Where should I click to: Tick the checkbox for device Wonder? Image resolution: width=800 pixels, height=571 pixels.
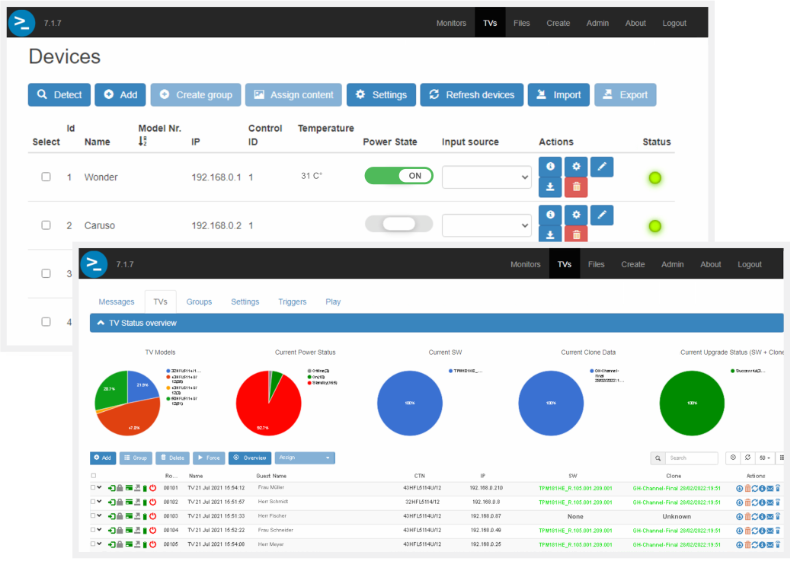(46, 177)
